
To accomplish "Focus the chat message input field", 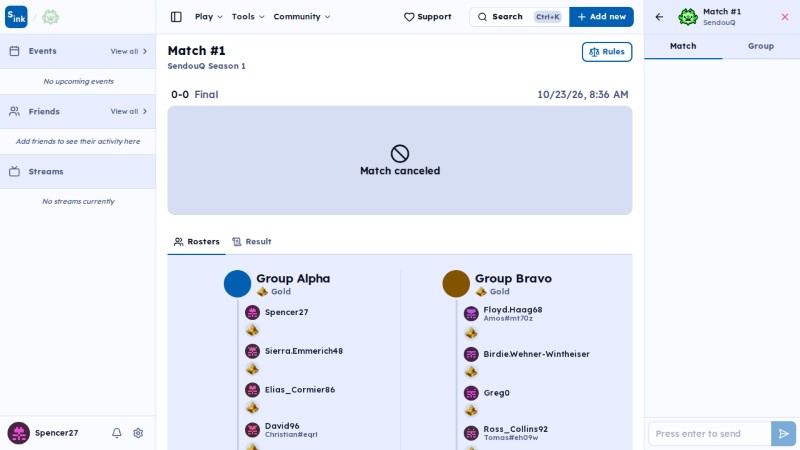I will click(710, 434).
